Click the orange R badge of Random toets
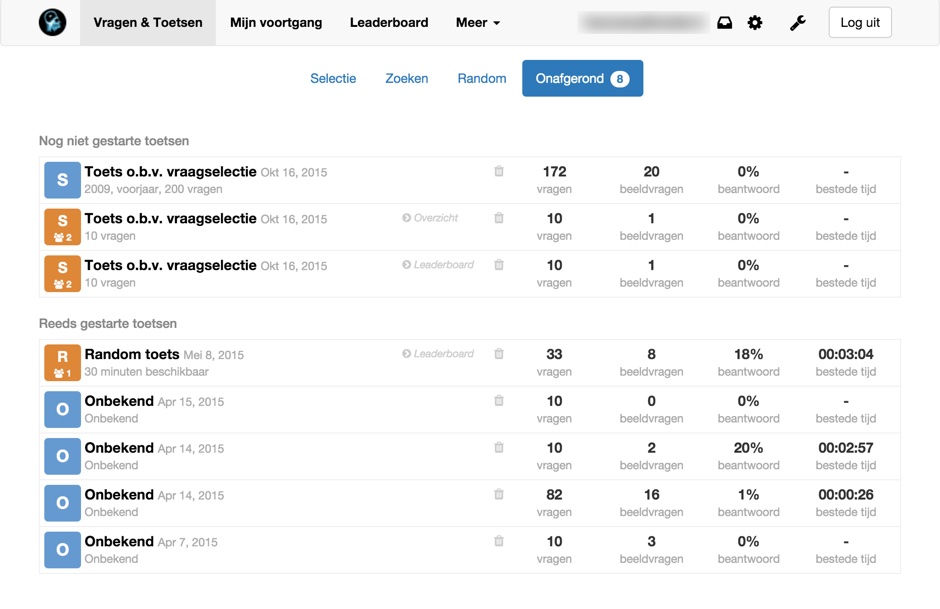Screen dimensions: 940x609 pos(62,362)
